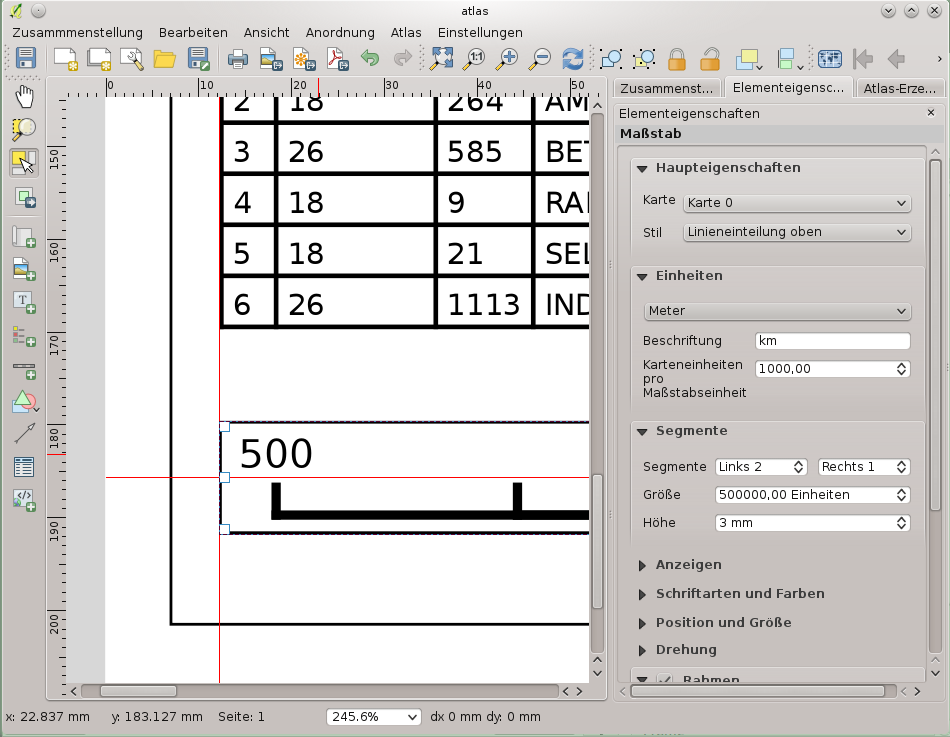This screenshot has height=737, width=950.
Task: Show hidden toolbar items via chevron
Action: pos(939,59)
